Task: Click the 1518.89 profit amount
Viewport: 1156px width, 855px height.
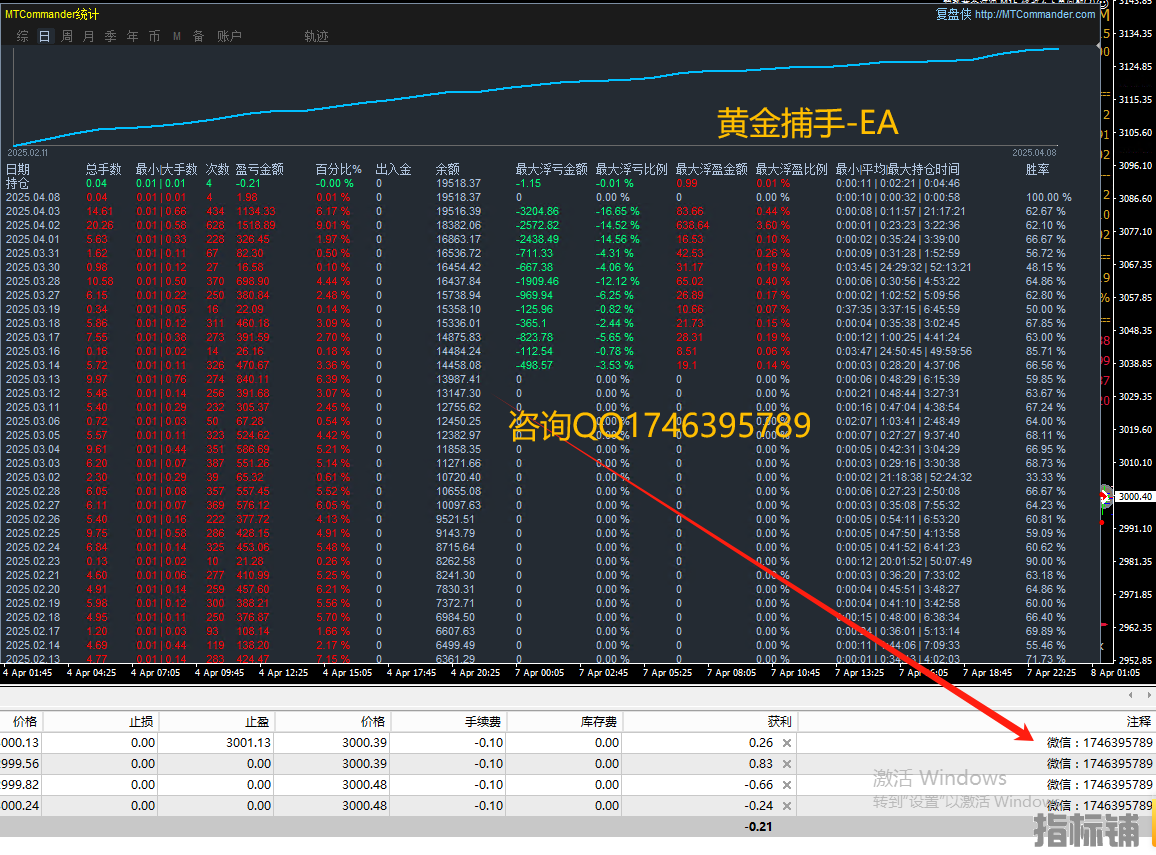Action: tap(256, 226)
